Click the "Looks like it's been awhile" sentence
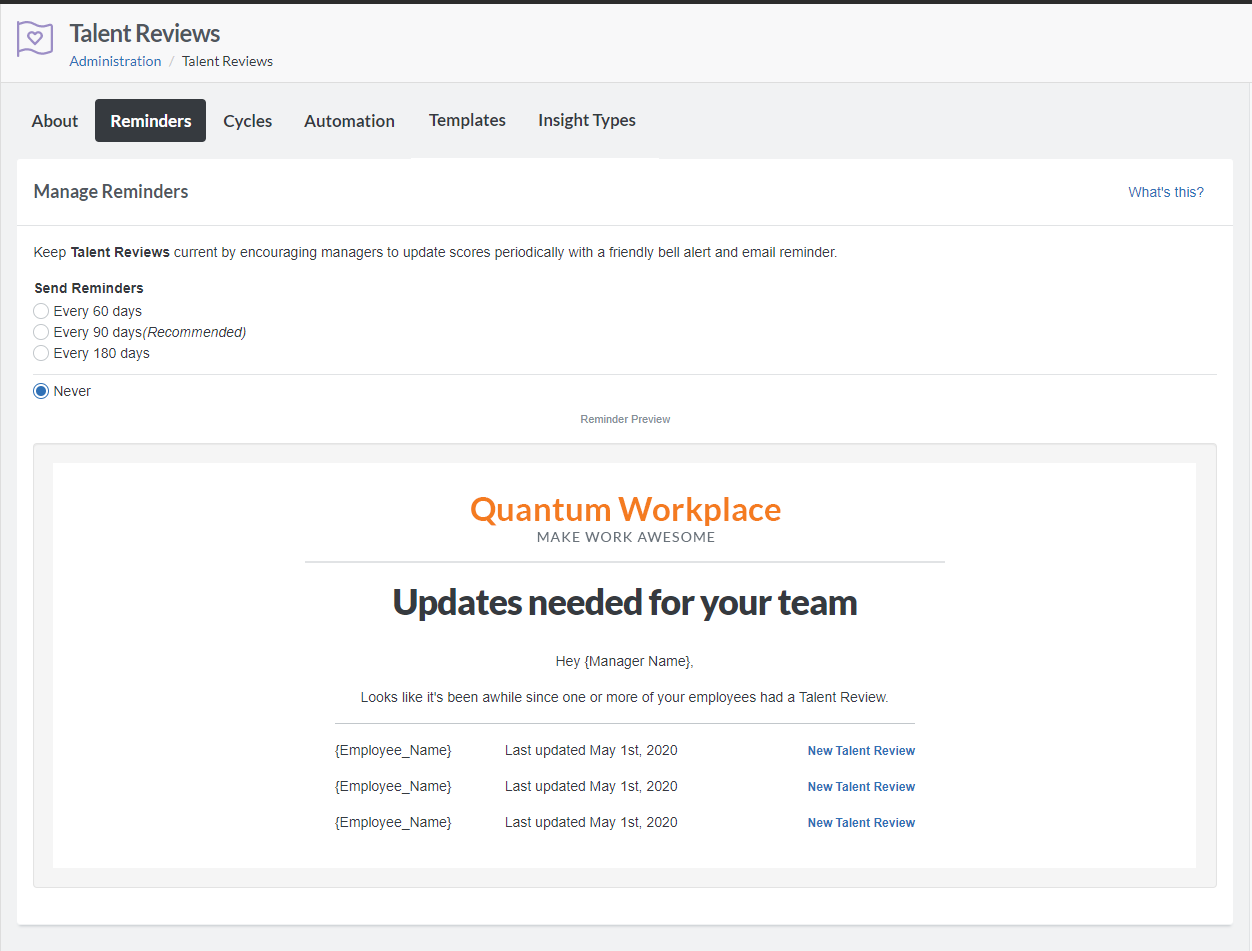Viewport: 1252px width, 951px height. pos(625,697)
